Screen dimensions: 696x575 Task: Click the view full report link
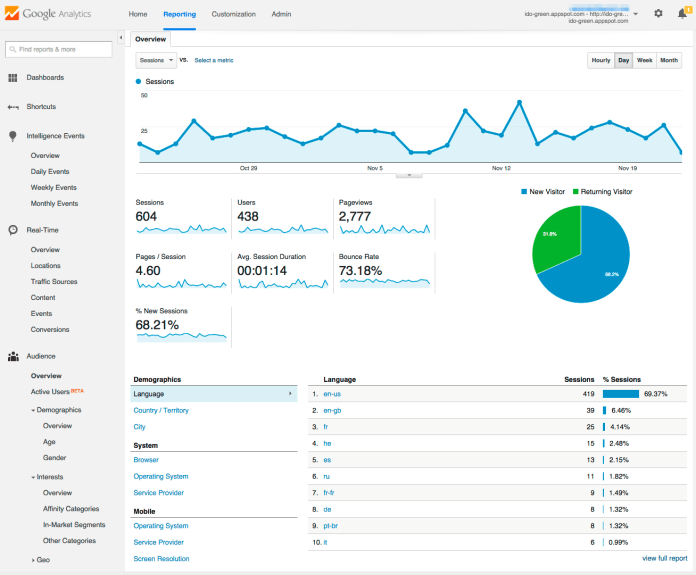(664, 558)
